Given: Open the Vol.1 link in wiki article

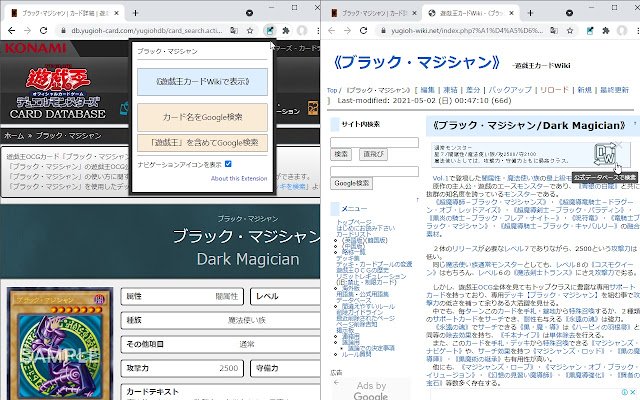Looking at the screenshot, I should pyautogui.click(x=440, y=178).
